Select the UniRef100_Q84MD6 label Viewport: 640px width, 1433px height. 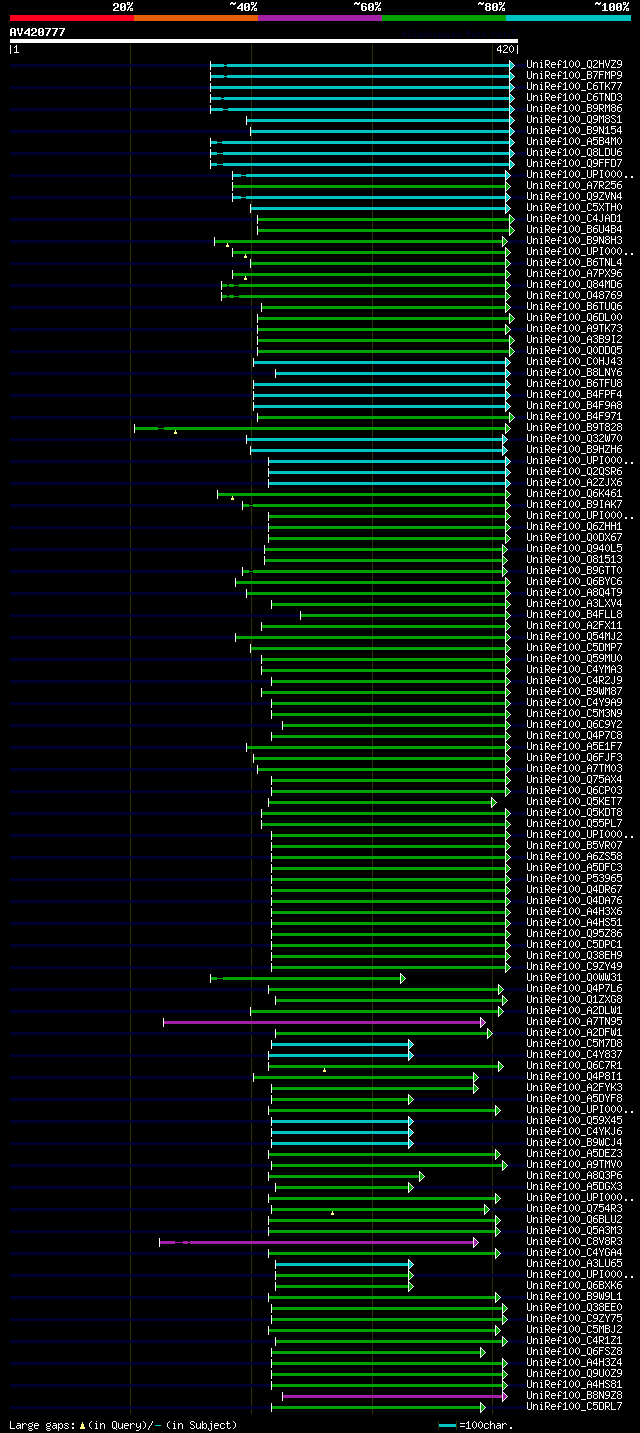point(574,285)
